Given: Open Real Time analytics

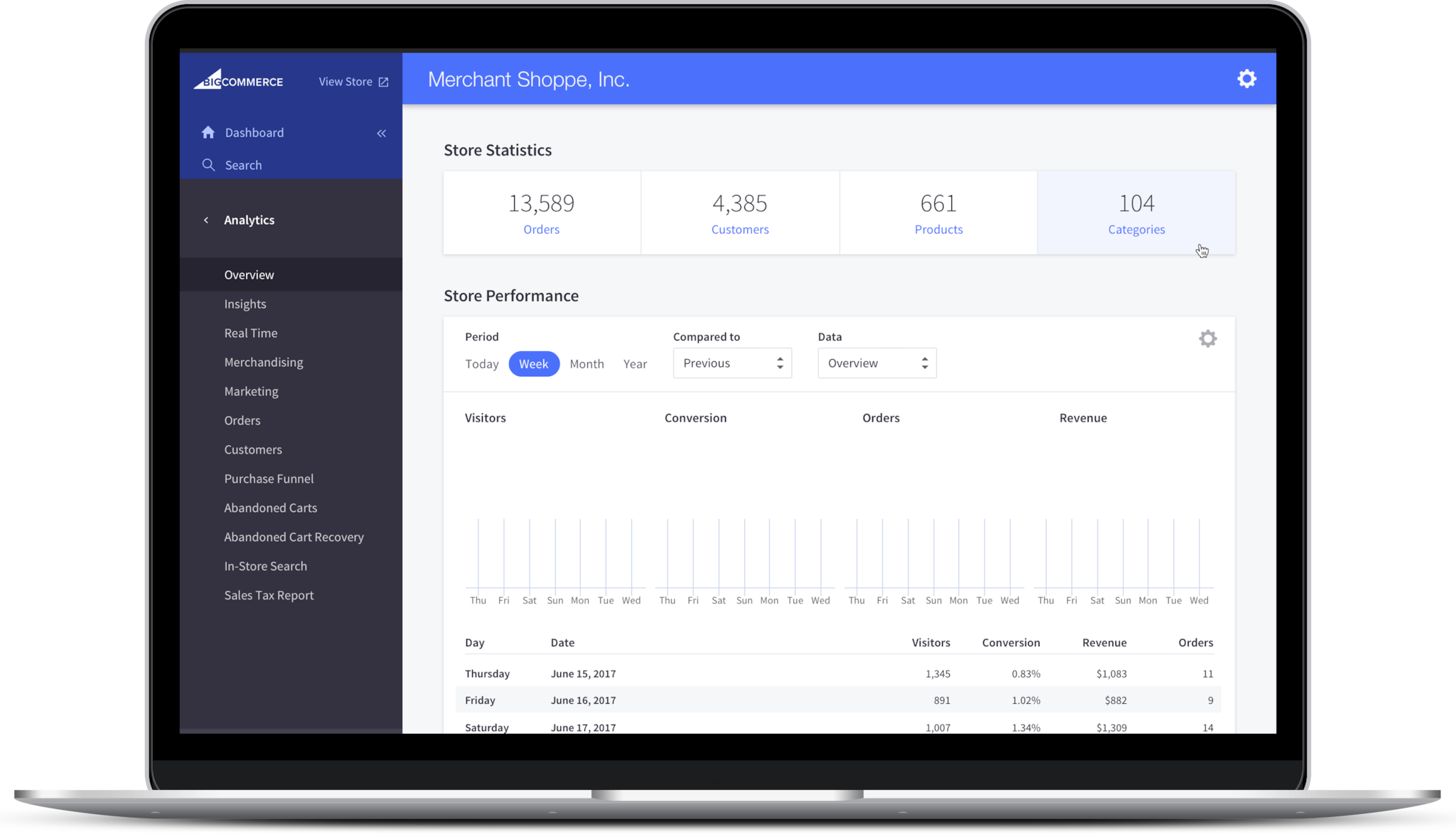Looking at the screenshot, I should coord(251,333).
